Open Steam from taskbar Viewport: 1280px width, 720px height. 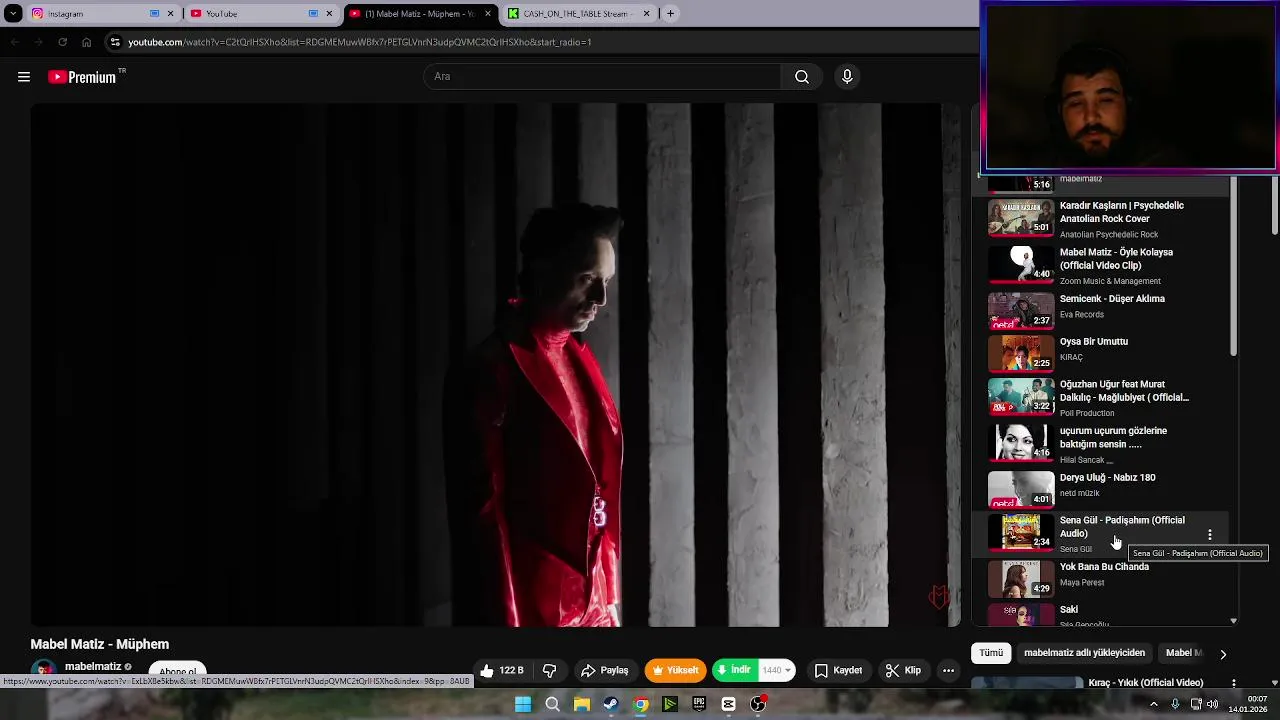click(x=611, y=704)
